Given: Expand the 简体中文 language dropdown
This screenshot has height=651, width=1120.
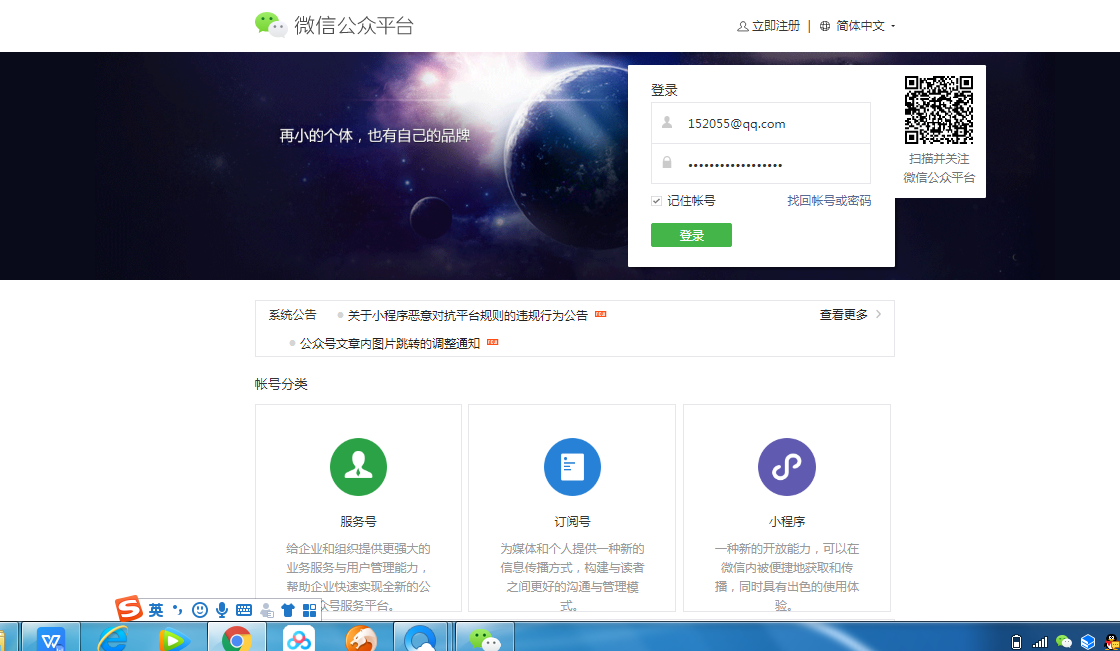Looking at the screenshot, I should click(x=866, y=26).
